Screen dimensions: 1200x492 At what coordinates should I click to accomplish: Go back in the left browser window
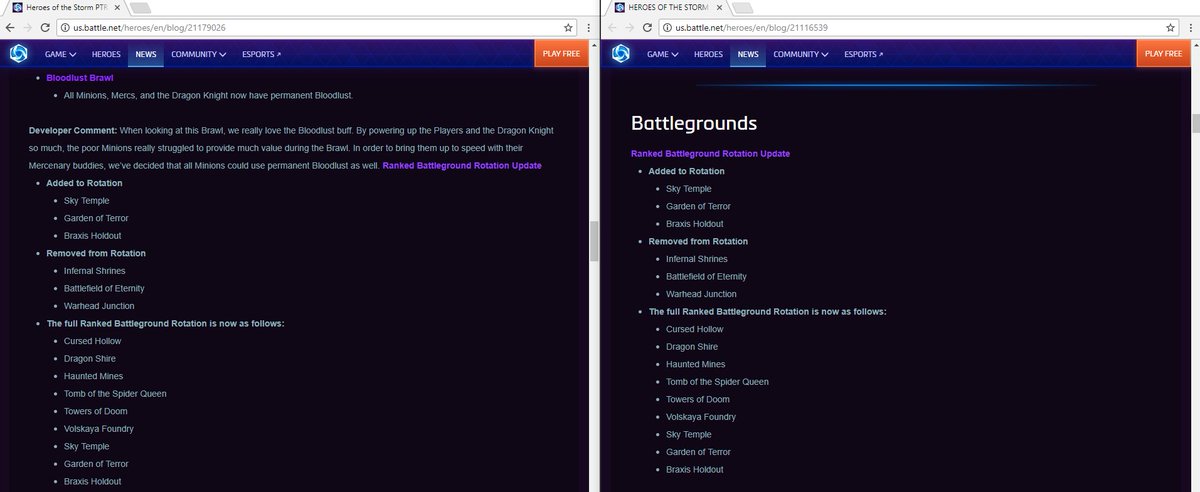10,27
